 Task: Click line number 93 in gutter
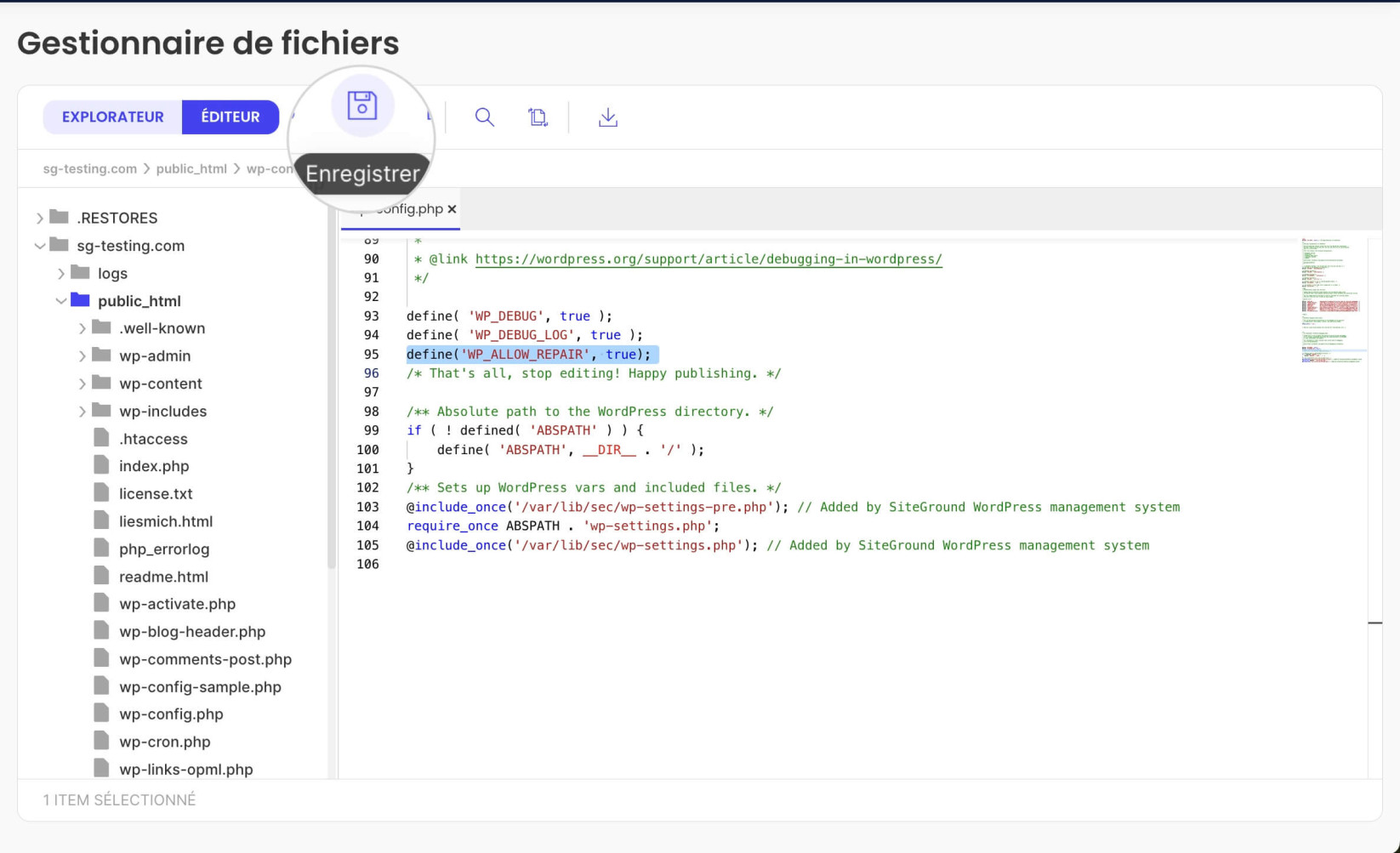pos(372,316)
